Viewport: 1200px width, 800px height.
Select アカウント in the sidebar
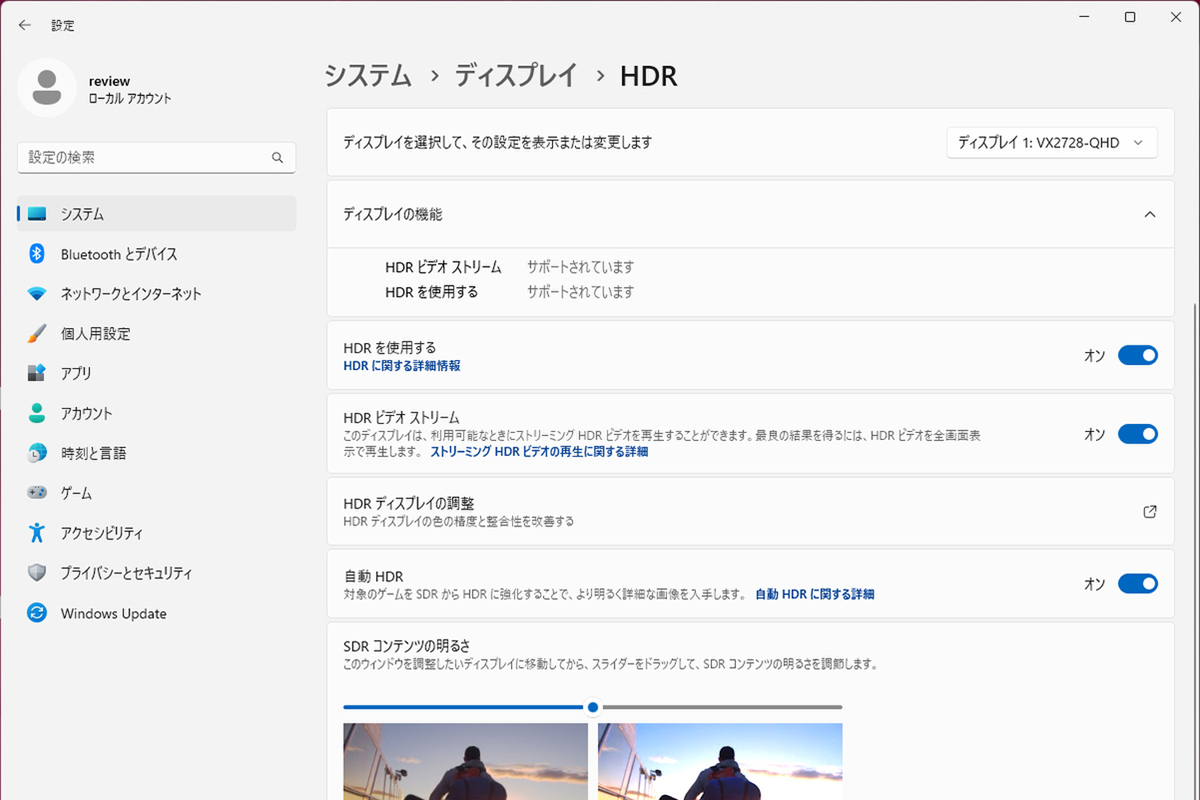157,413
